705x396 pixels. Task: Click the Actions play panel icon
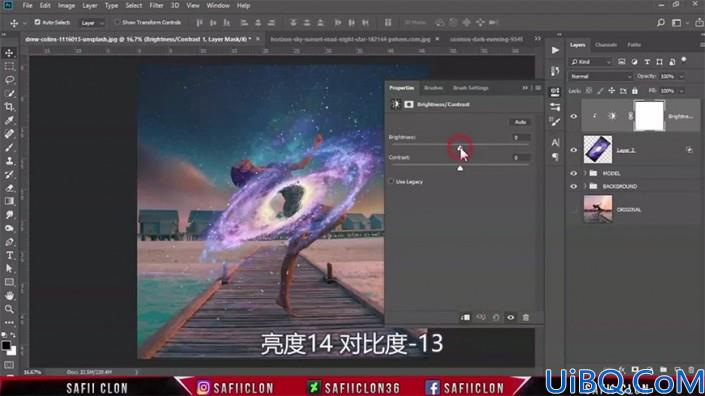[555, 50]
